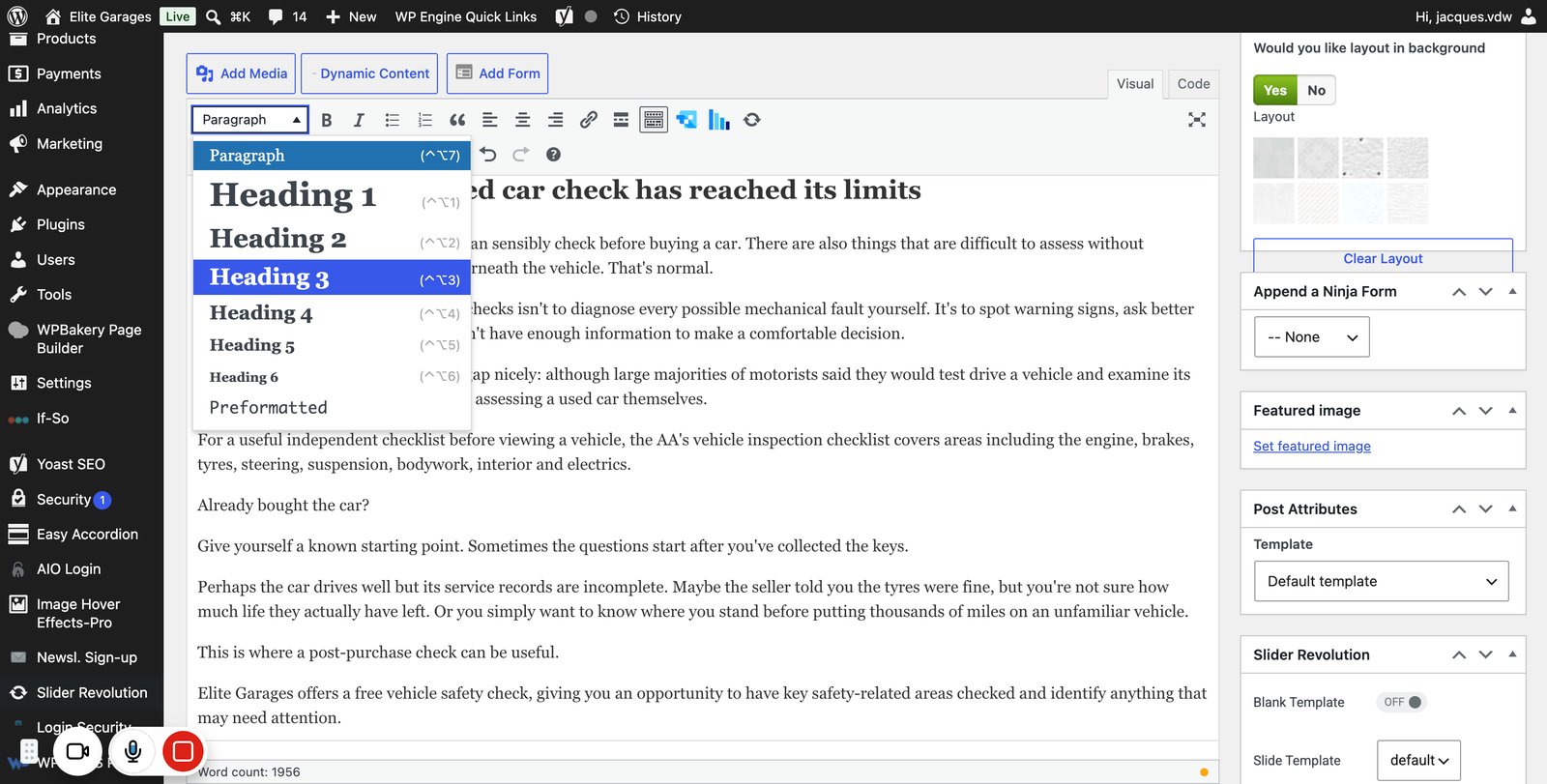Image resolution: width=1547 pixels, height=784 pixels.
Task: Insert a numbered list
Action: point(424,120)
